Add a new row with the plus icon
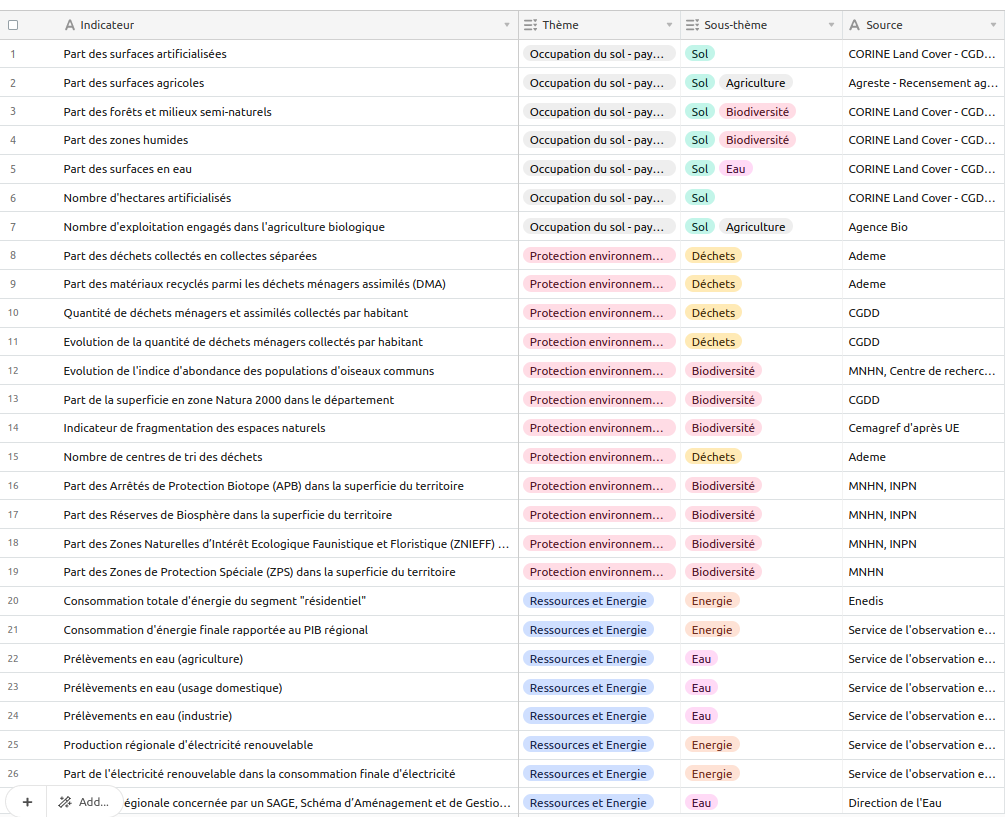 click(x=27, y=802)
